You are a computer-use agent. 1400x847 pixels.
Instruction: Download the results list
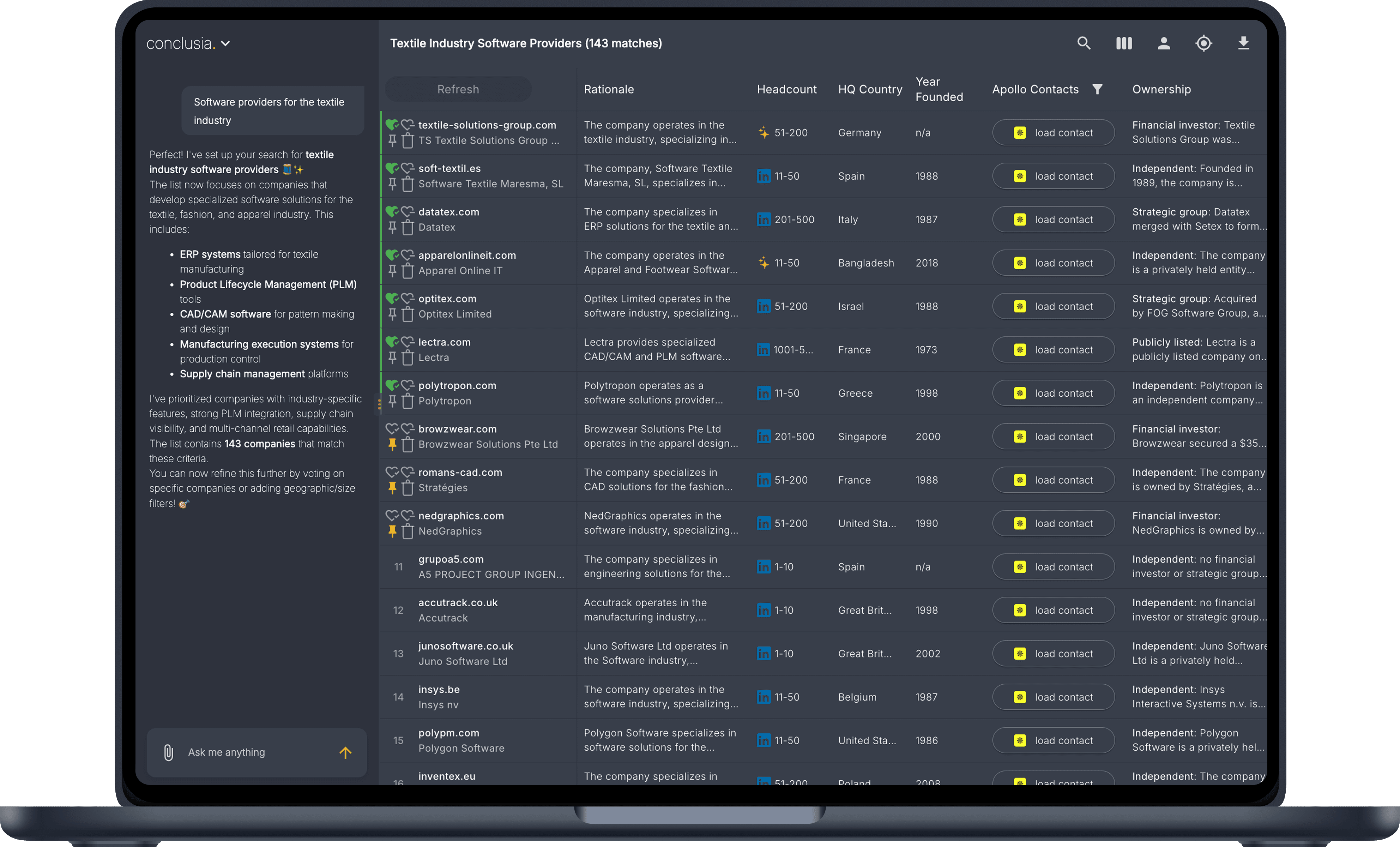pyautogui.click(x=1243, y=43)
